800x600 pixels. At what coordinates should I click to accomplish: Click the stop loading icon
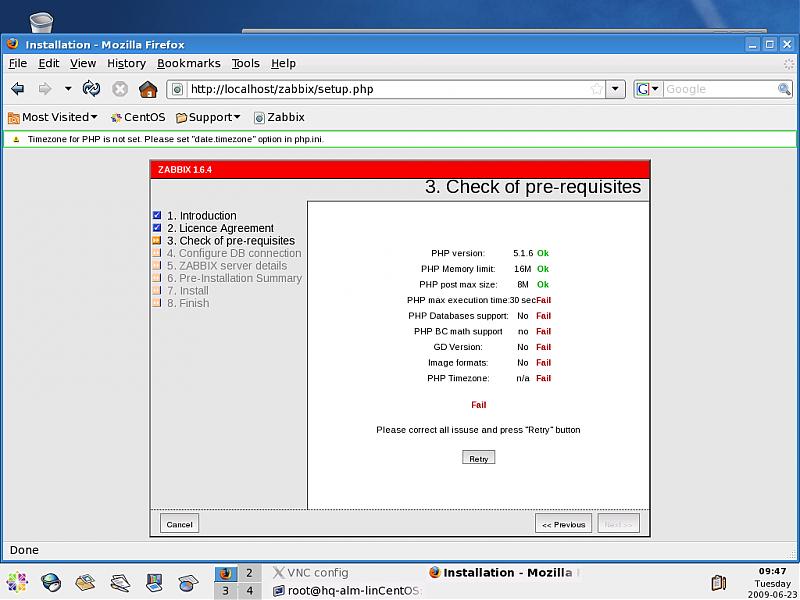[120, 89]
